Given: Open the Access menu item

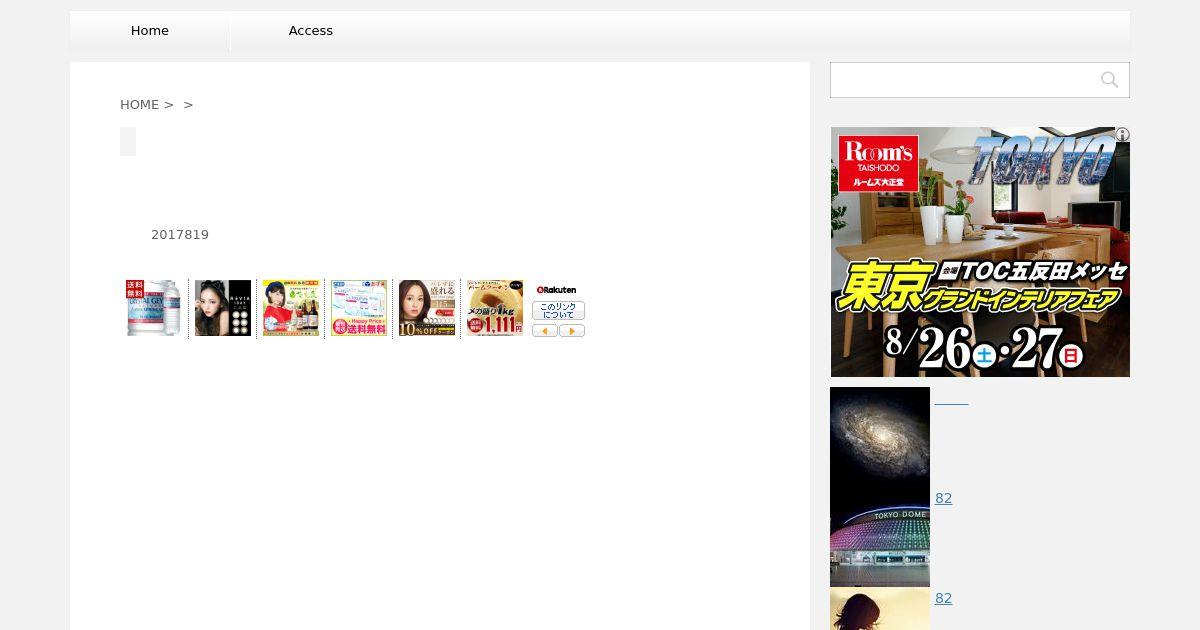Looking at the screenshot, I should (x=311, y=31).
